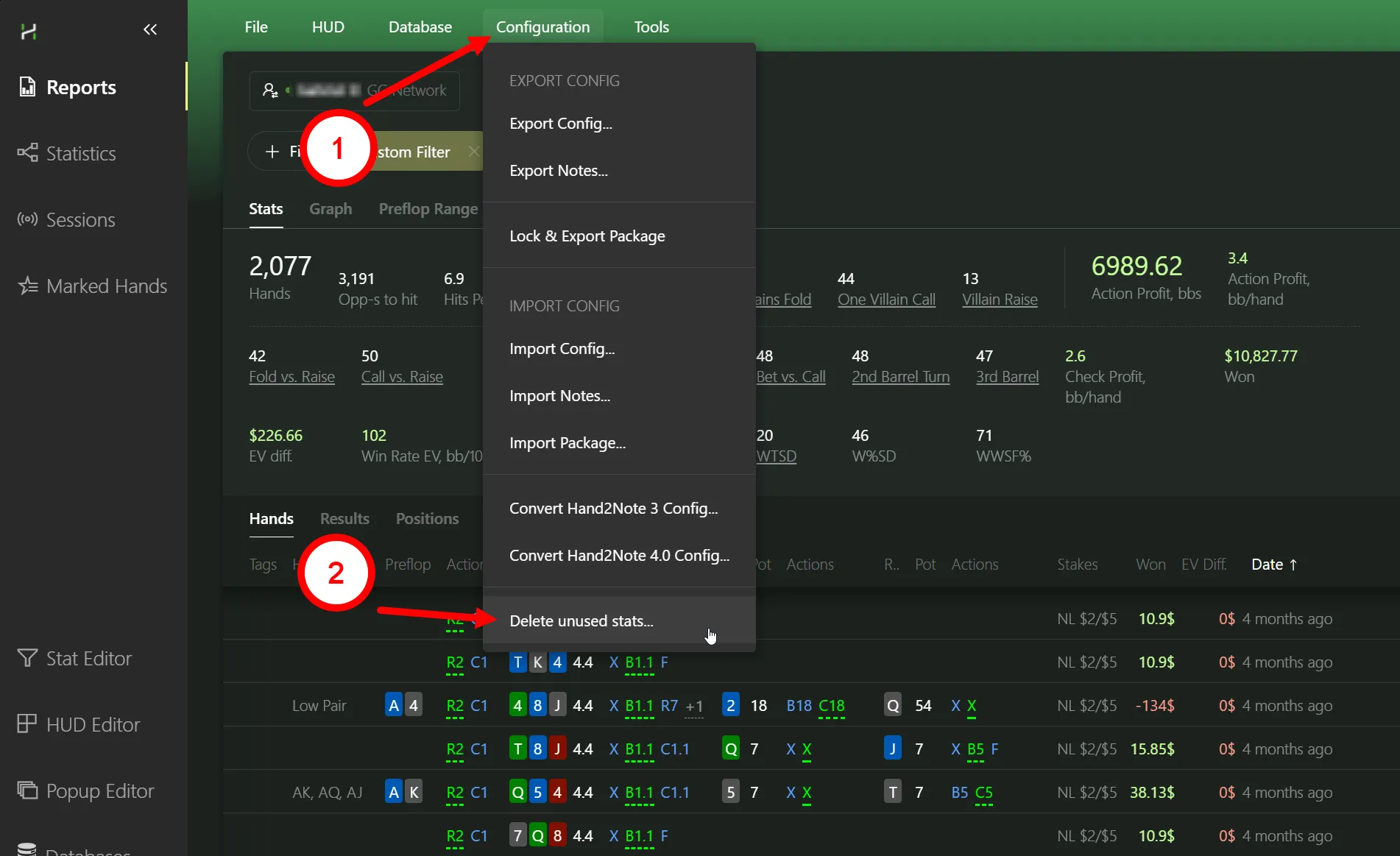The image size is (1400, 856).
Task: Switch to the Graph tab
Action: (x=330, y=209)
